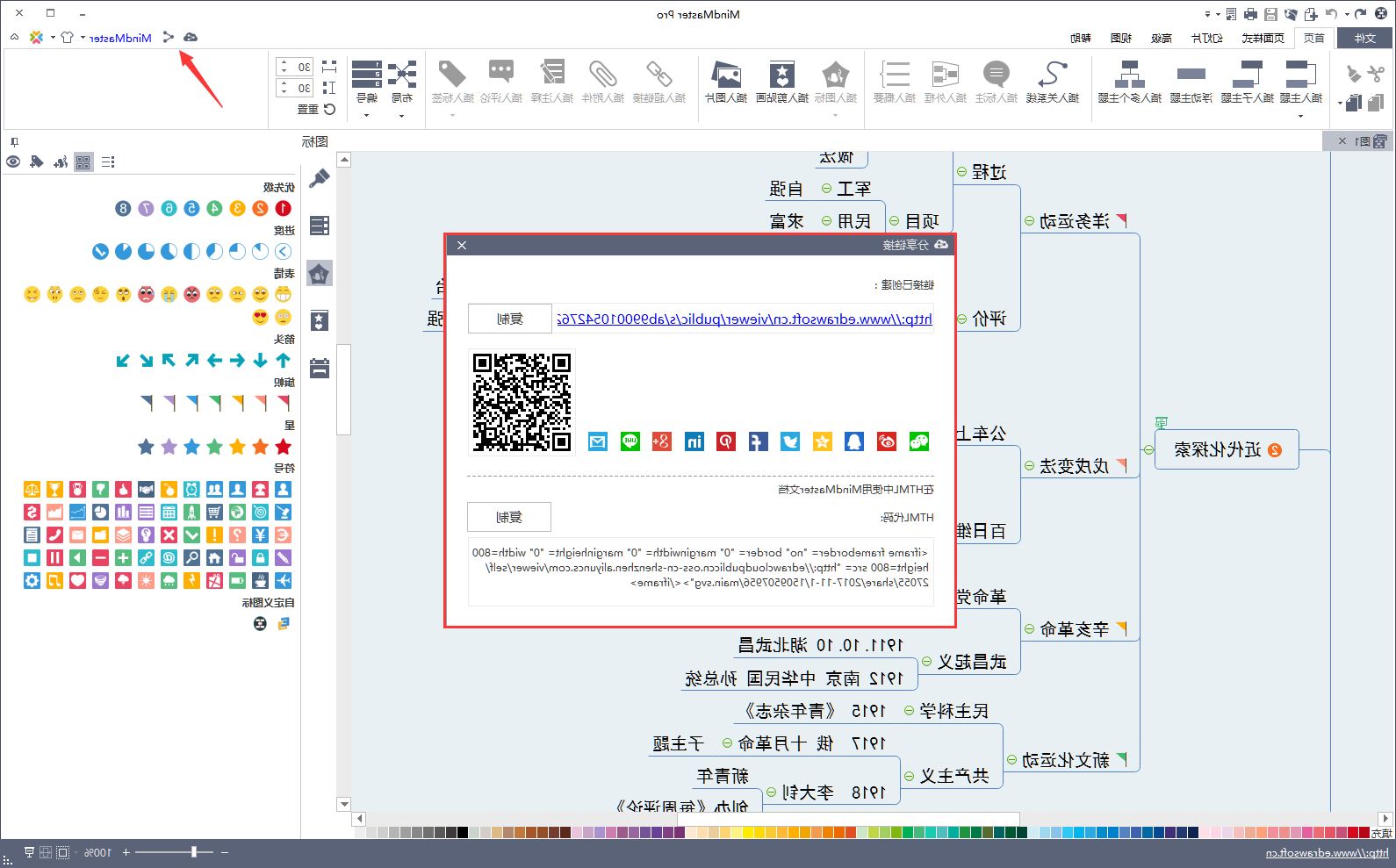Click the scissors cut icon
The height and width of the screenshot is (868, 1396).
pyautogui.click(x=1376, y=74)
